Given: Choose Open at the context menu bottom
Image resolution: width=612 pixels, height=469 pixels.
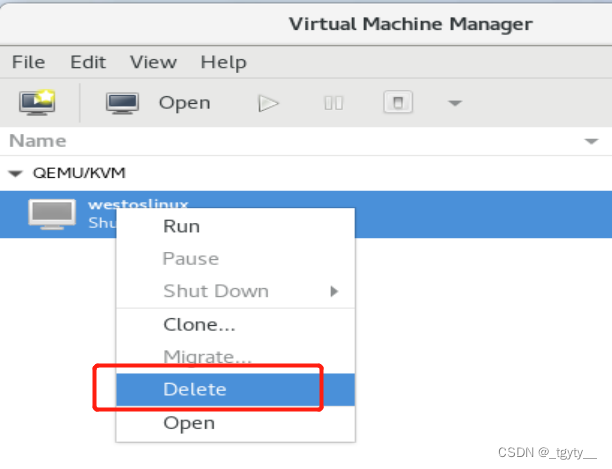Looking at the screenshot, I should coord(189,422).
